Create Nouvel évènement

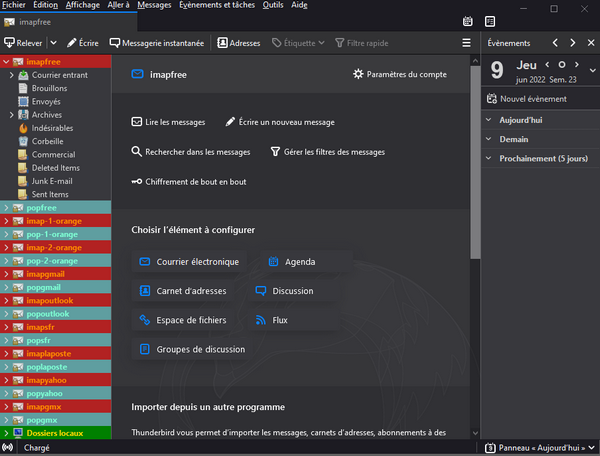coord(526,99)
